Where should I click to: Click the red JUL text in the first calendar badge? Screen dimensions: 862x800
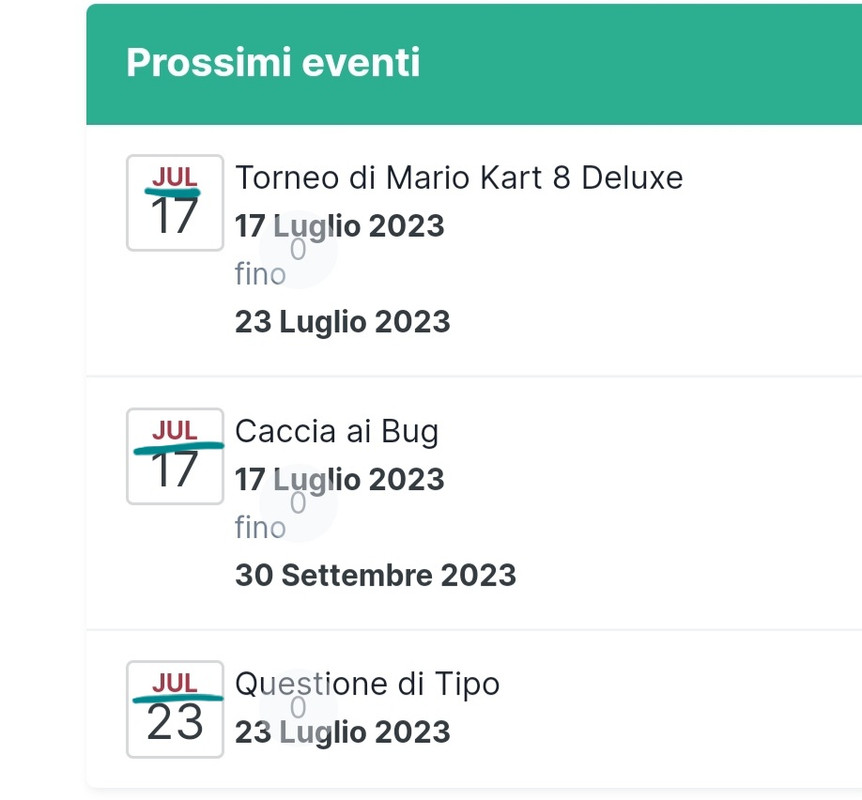pyautogui.click(x=175, y=177)
